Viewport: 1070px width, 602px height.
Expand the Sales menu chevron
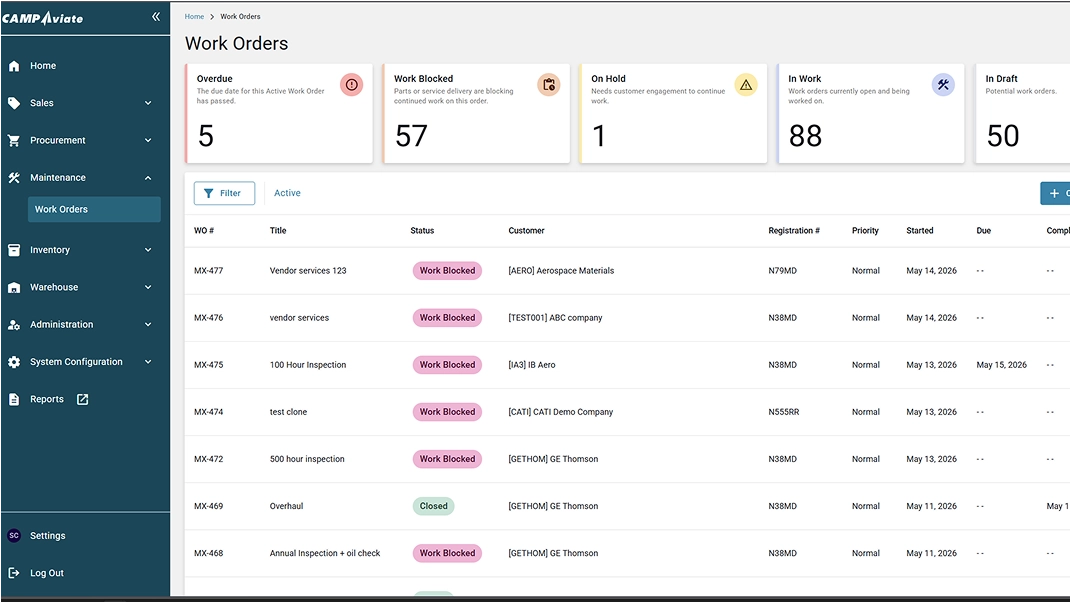pos(148,103)
